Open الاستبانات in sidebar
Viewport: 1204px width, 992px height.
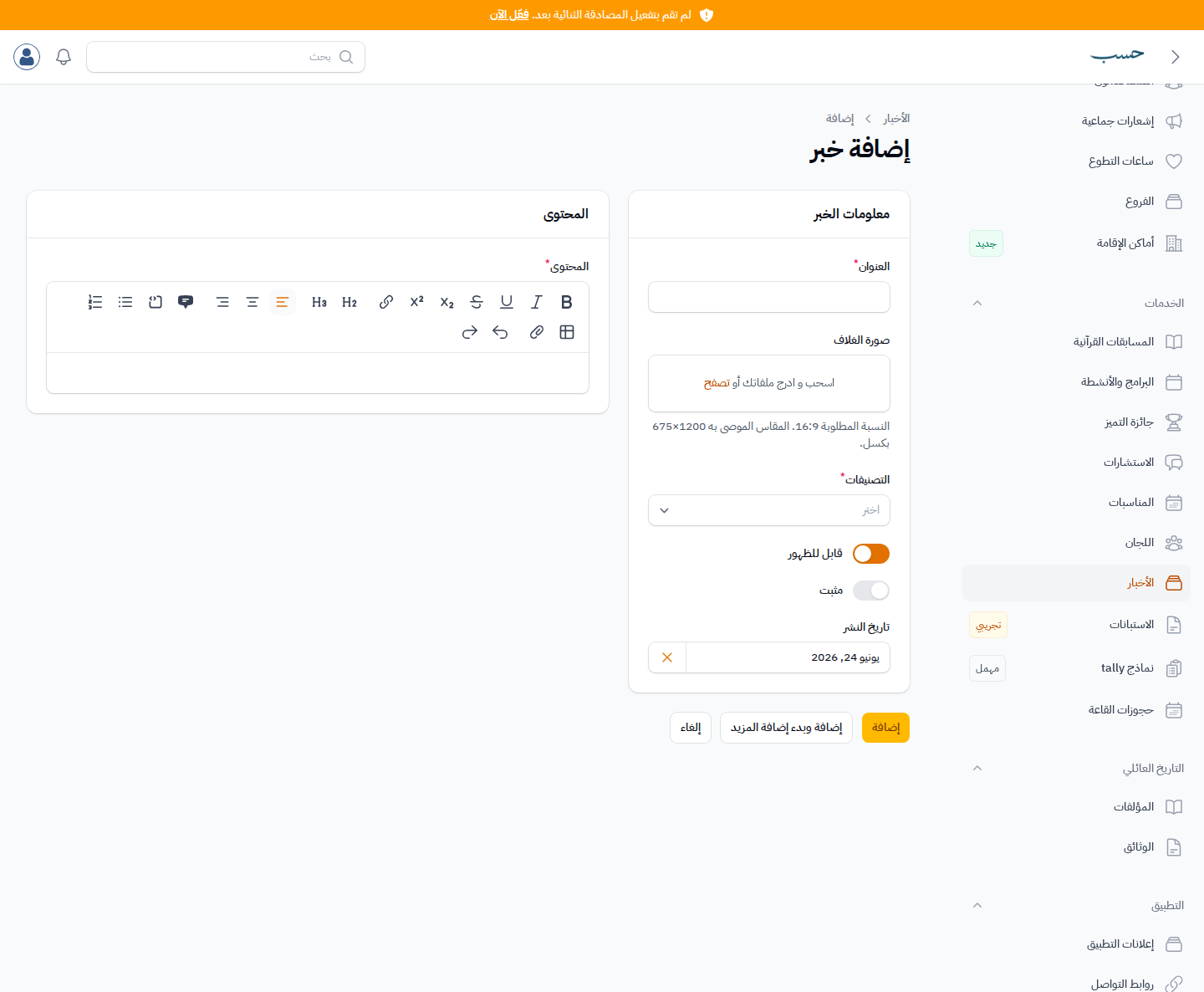1076,625
